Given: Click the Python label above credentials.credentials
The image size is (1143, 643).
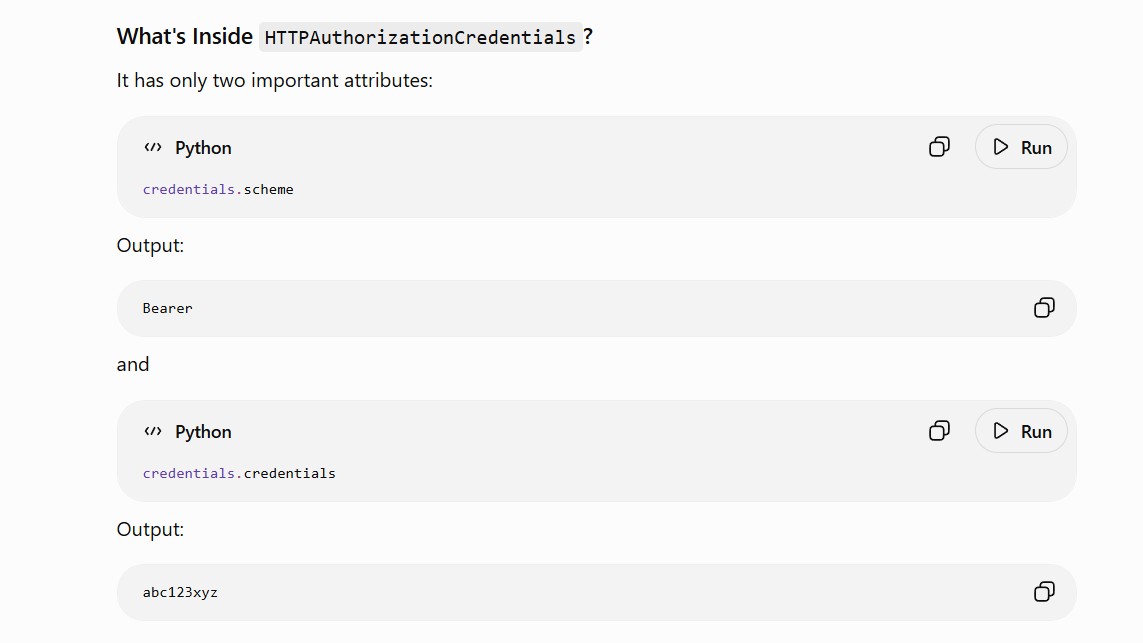Looking at the screenshot, I should [203, 432].
